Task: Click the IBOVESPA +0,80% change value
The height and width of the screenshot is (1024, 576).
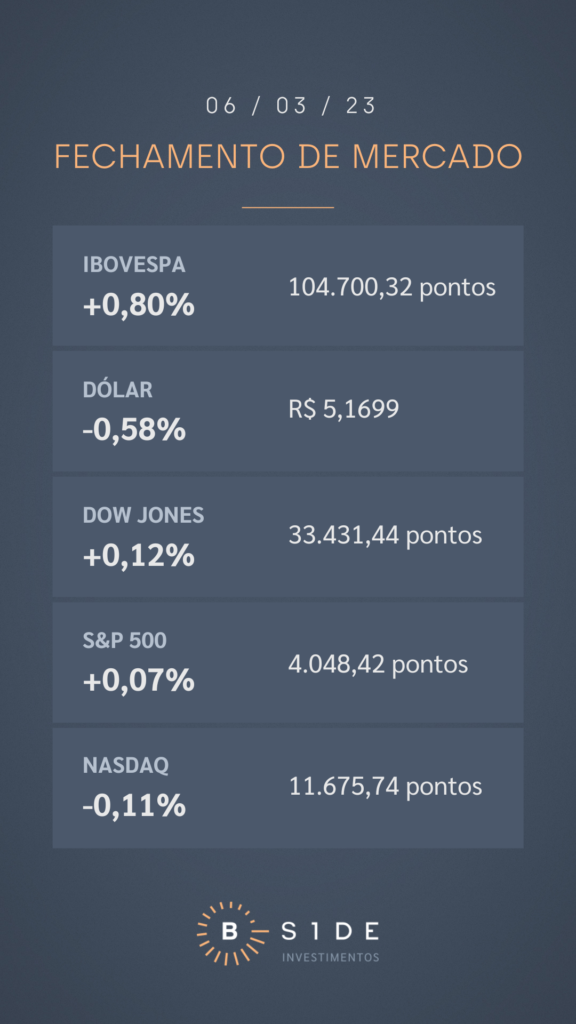Action: click(139, 305)
